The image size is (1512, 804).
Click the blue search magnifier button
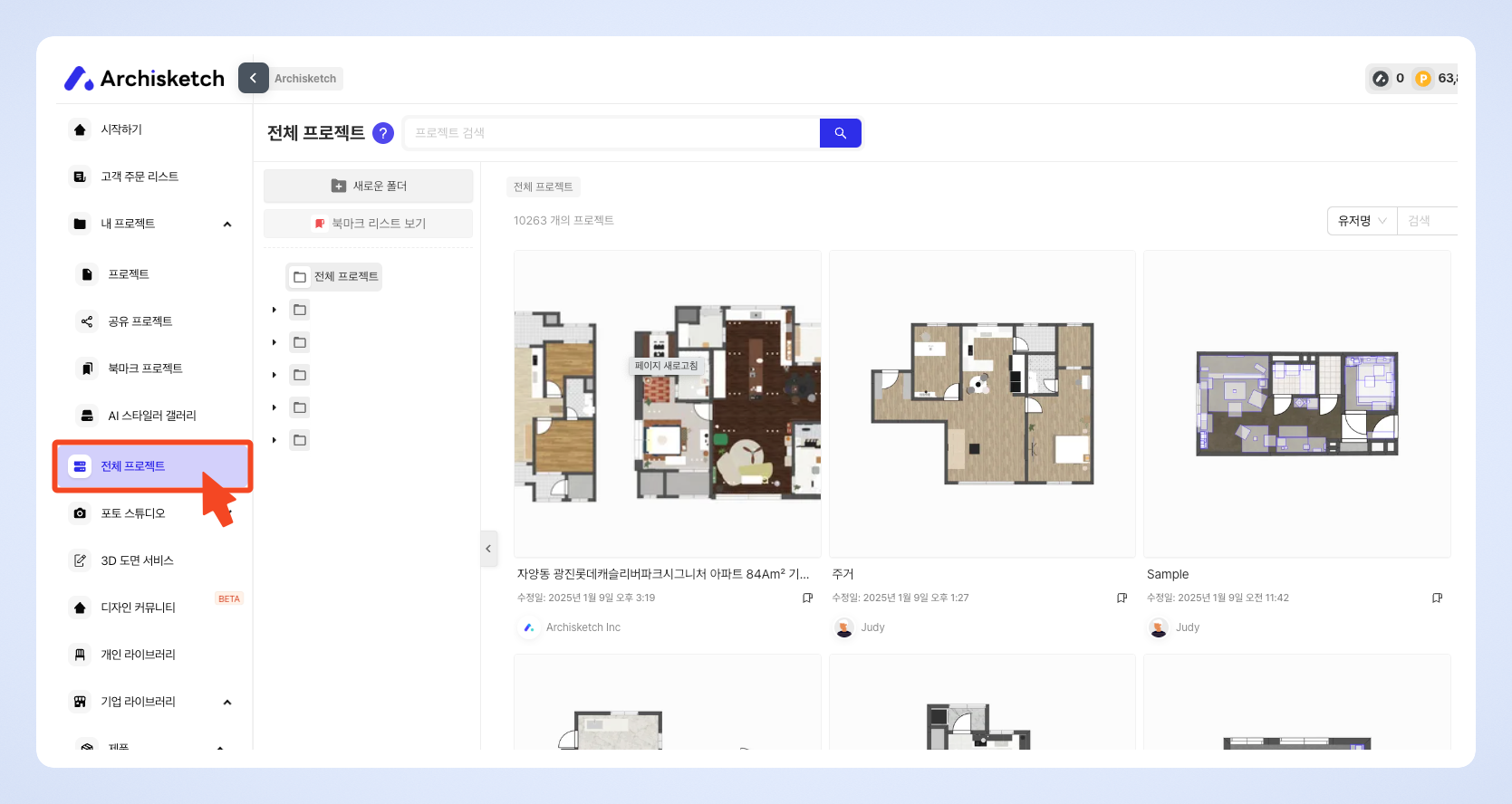point(840,133)
